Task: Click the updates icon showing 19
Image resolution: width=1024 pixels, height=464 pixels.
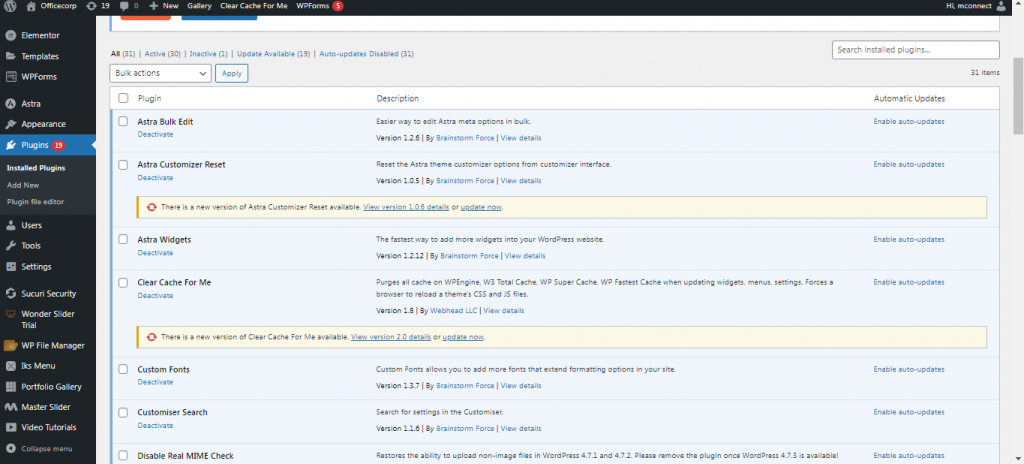Action: [93, 6]
